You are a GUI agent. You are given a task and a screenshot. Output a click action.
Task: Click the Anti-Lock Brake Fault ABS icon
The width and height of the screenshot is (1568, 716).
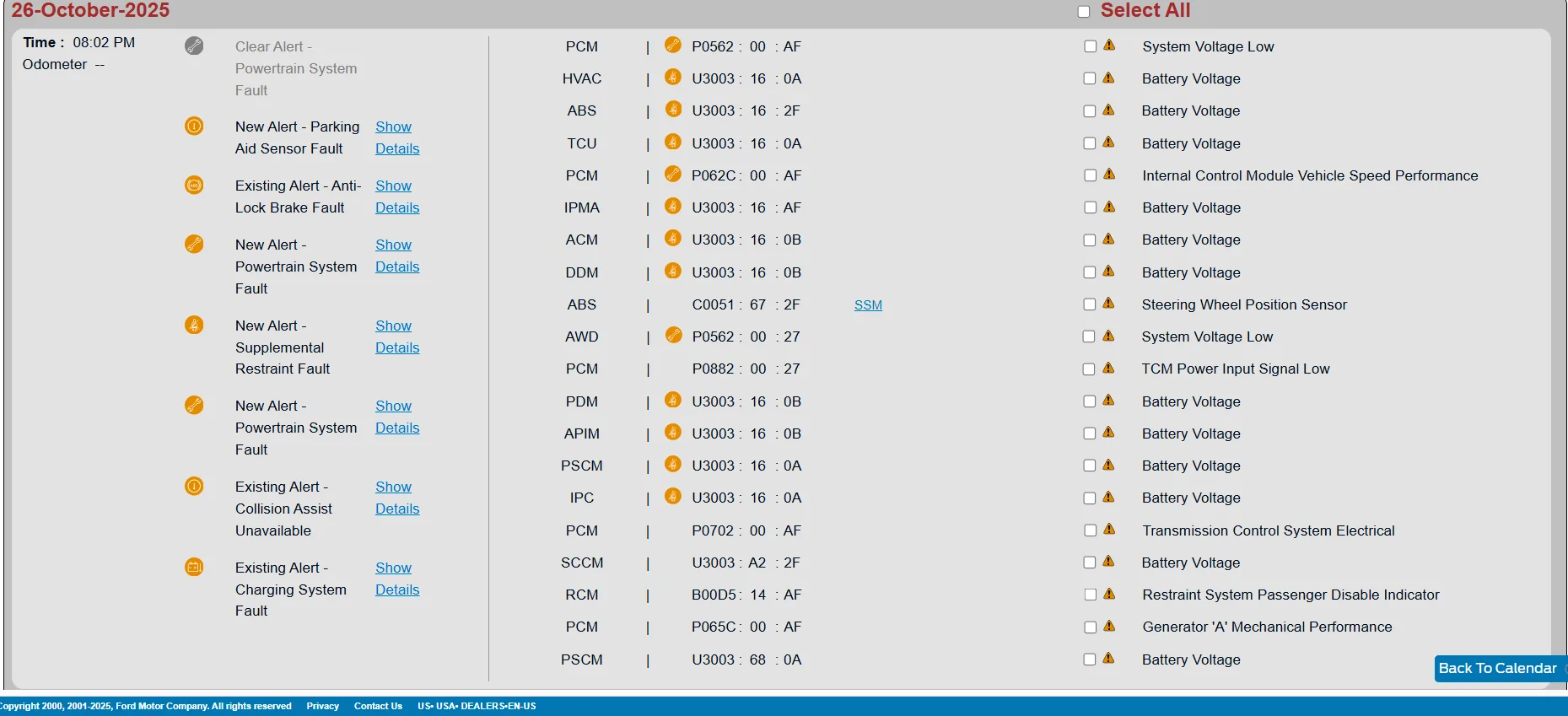[194, 185]
